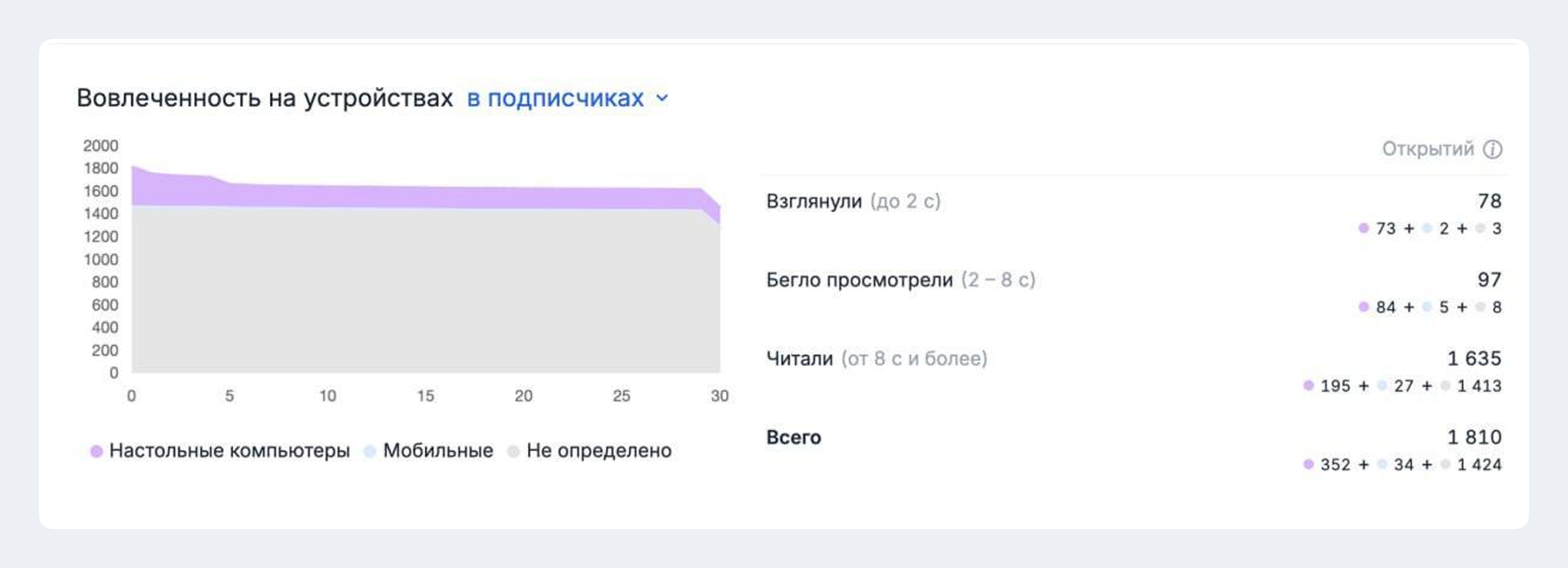Toggle 'Настольные компьютеры' legend series
Screen dimensions: 1568x568
tap(229, 450)
